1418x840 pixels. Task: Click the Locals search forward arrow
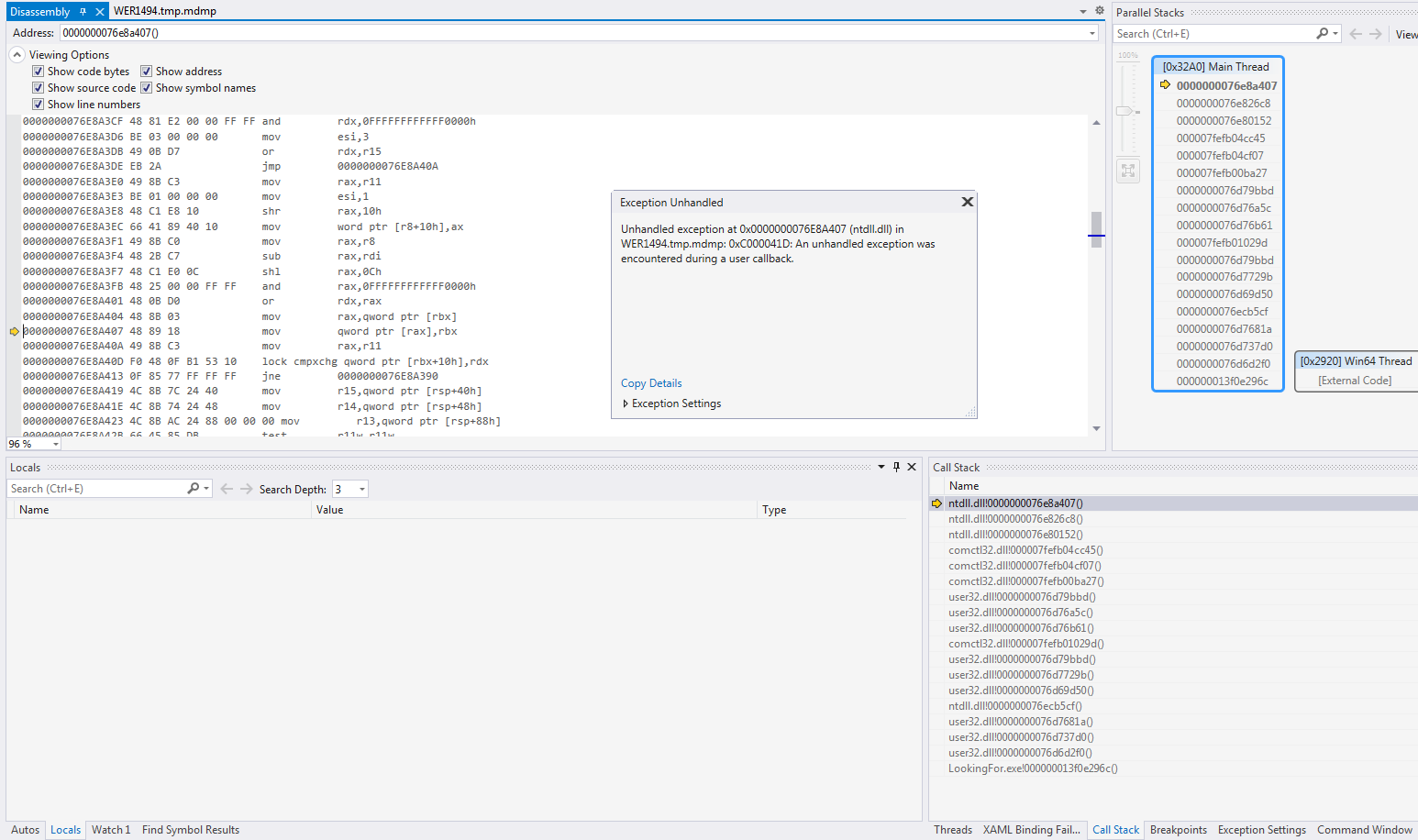[247, 489]
